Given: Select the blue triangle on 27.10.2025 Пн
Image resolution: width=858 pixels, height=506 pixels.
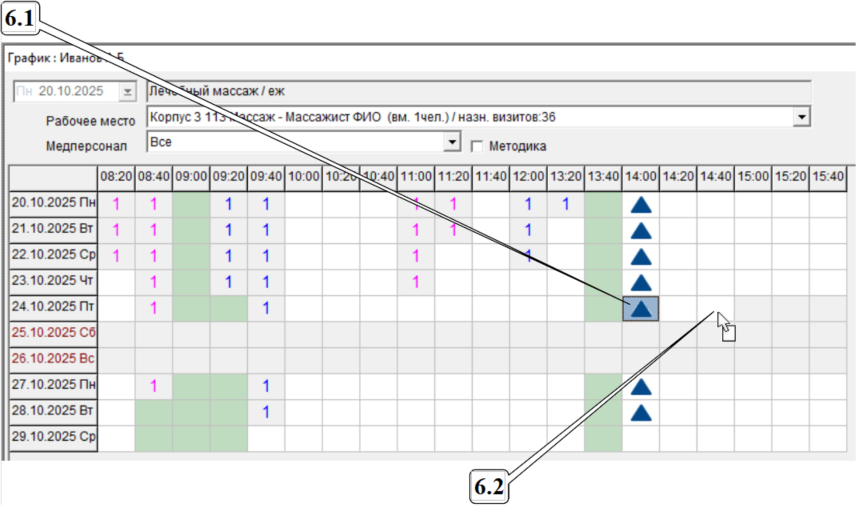Looking at the screenshot, I should coord(641,386).
